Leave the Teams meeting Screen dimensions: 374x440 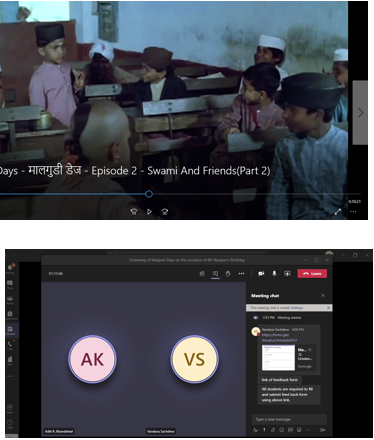[x=312, y=273]
